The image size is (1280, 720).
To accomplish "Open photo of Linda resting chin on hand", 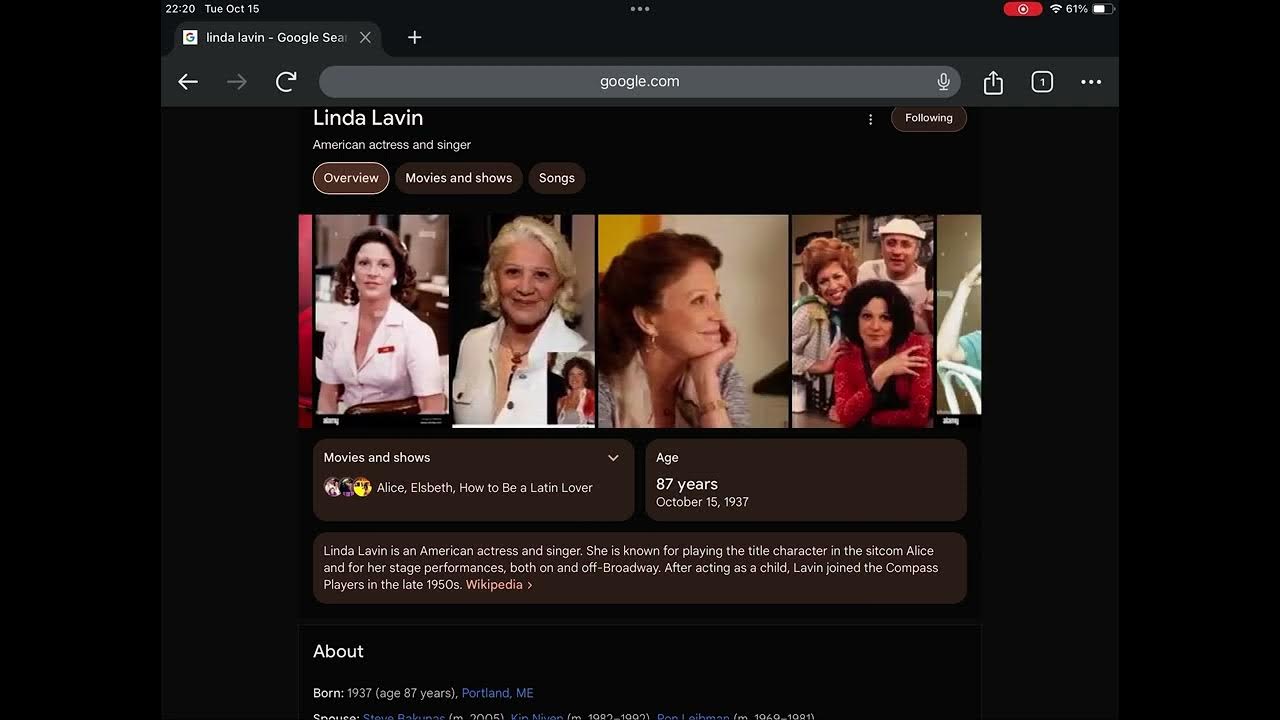I will 693,321.
